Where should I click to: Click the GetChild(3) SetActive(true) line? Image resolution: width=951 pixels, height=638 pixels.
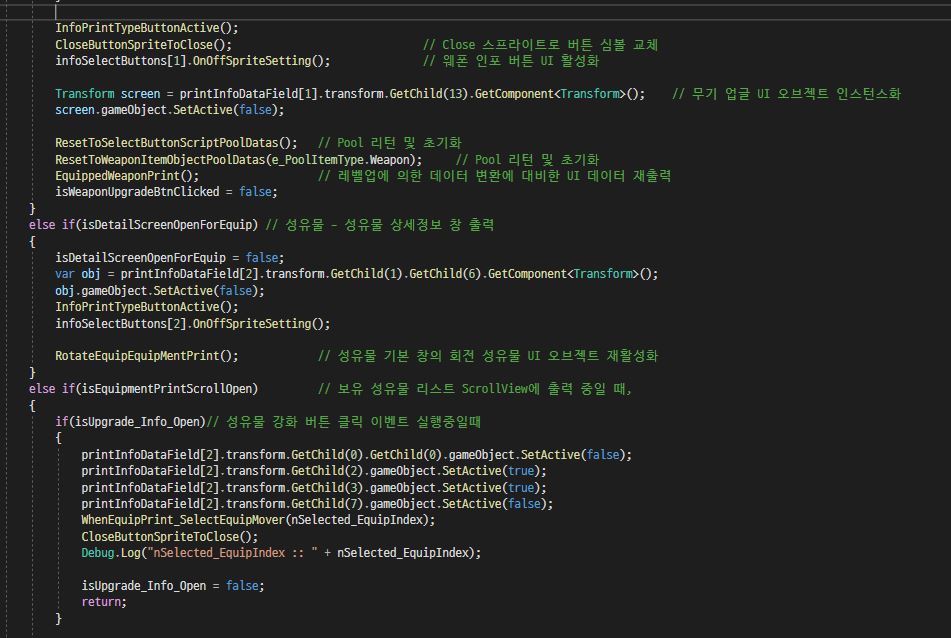coord(314,488)
